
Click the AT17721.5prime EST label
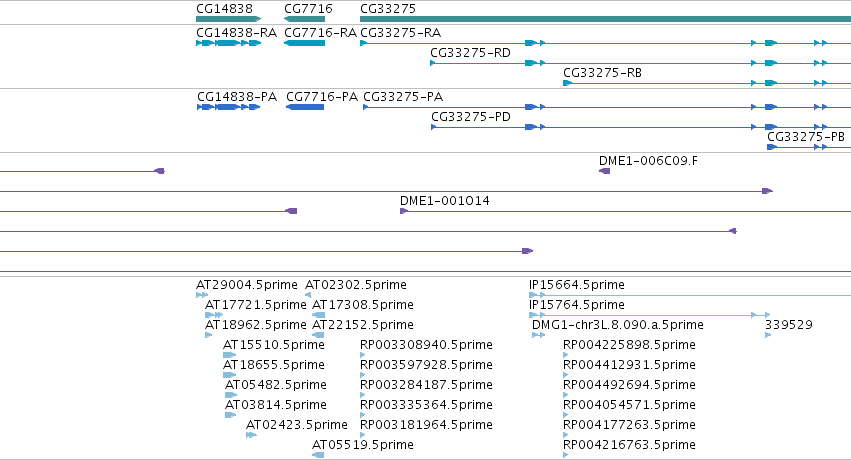click(x=256, y=305)
